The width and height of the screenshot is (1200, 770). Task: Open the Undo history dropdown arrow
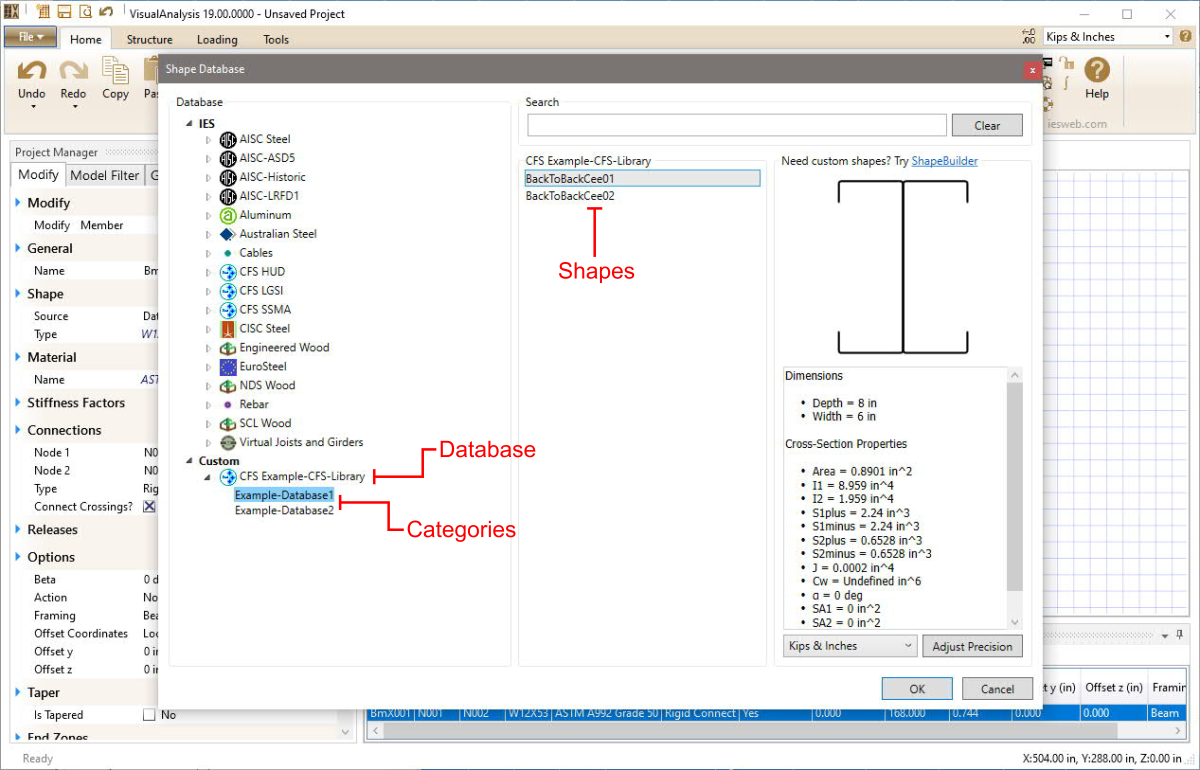(32, 106)
